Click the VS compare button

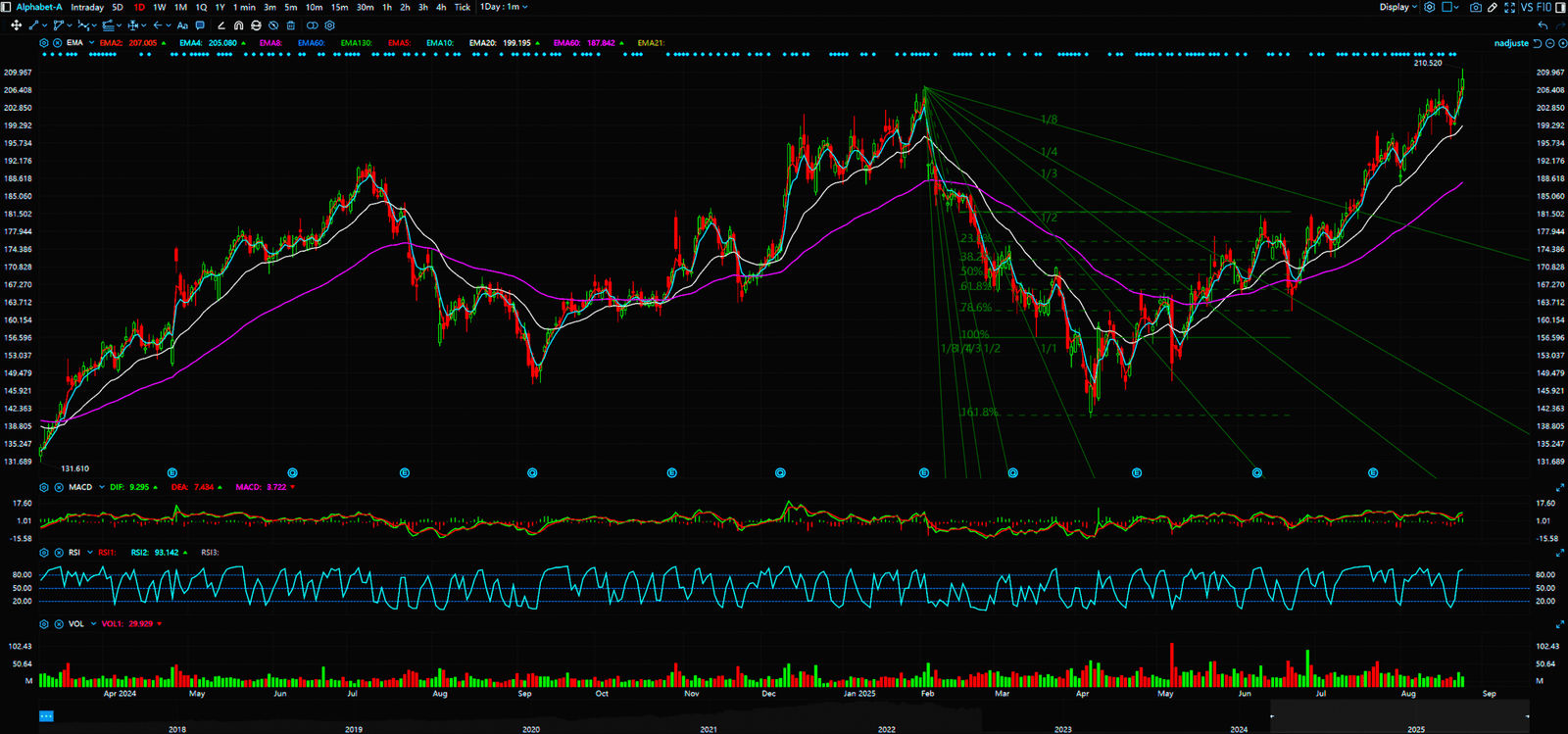pos(1526,7)
